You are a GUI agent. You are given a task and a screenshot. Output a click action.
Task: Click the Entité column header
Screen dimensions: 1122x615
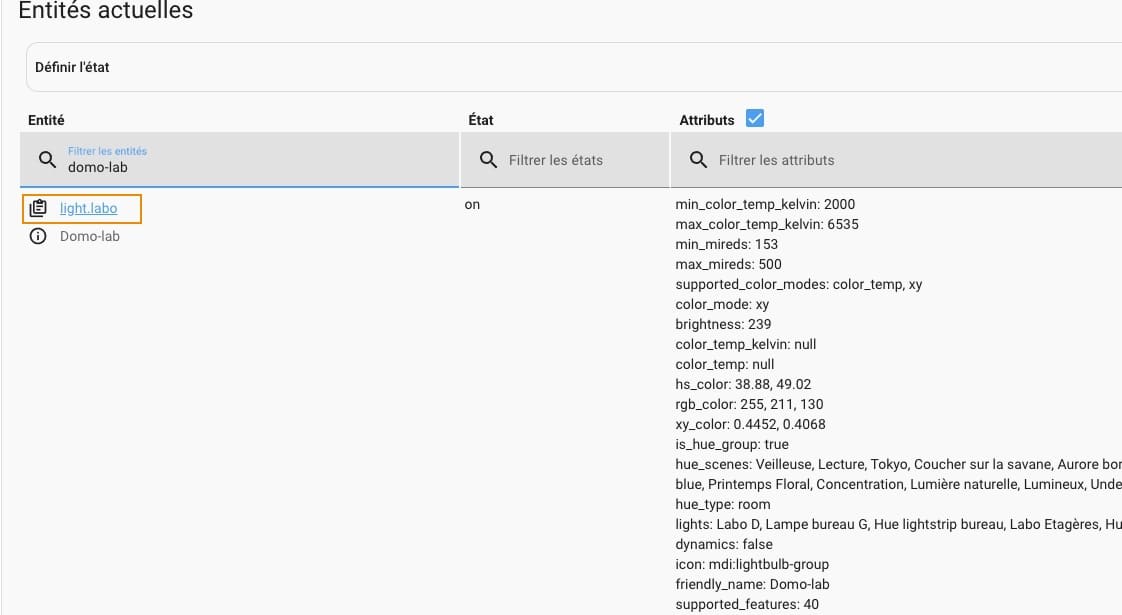click(47, 120)
